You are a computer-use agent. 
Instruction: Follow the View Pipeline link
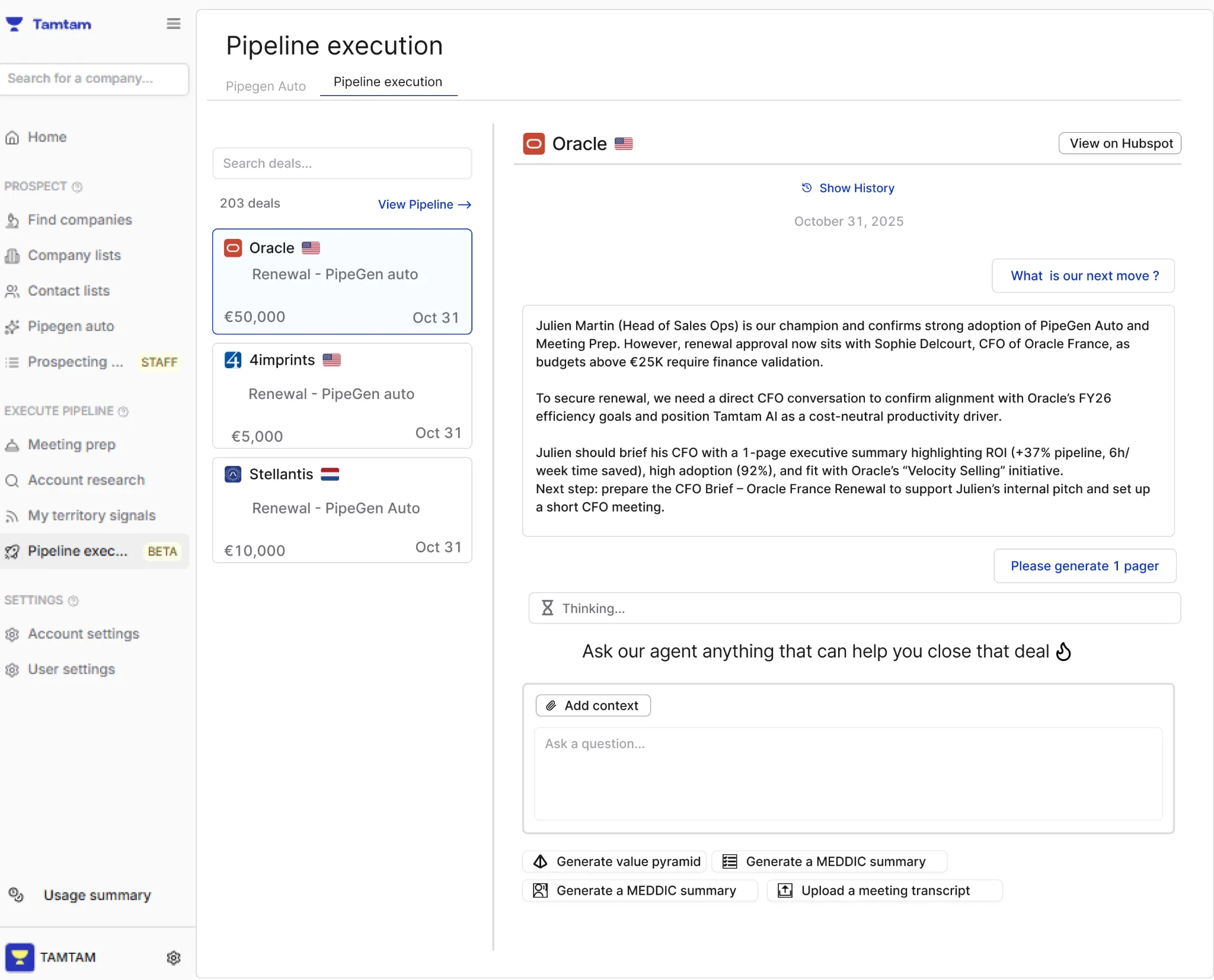coord(424,205)
